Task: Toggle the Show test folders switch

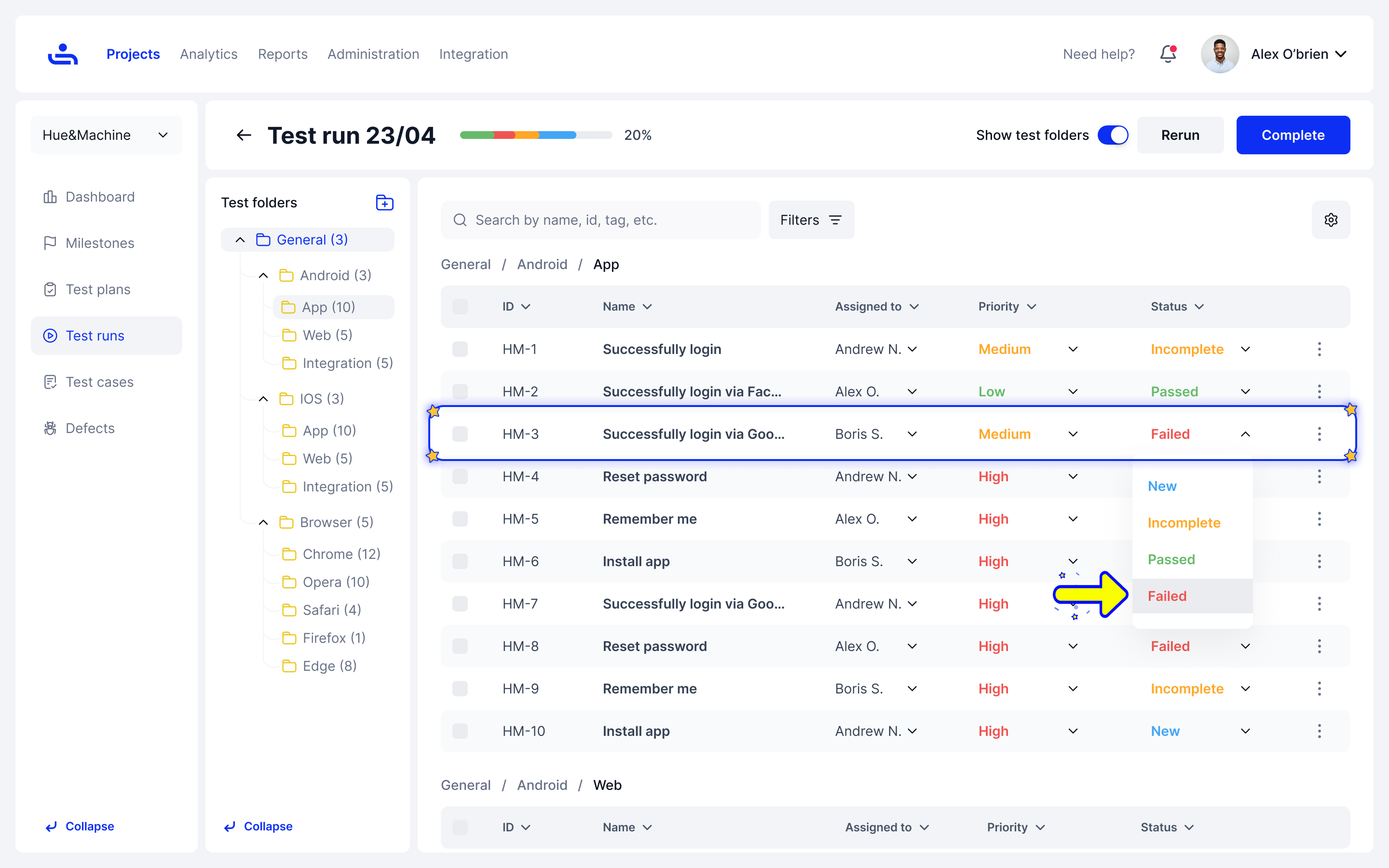Action: pos(1112,136)
